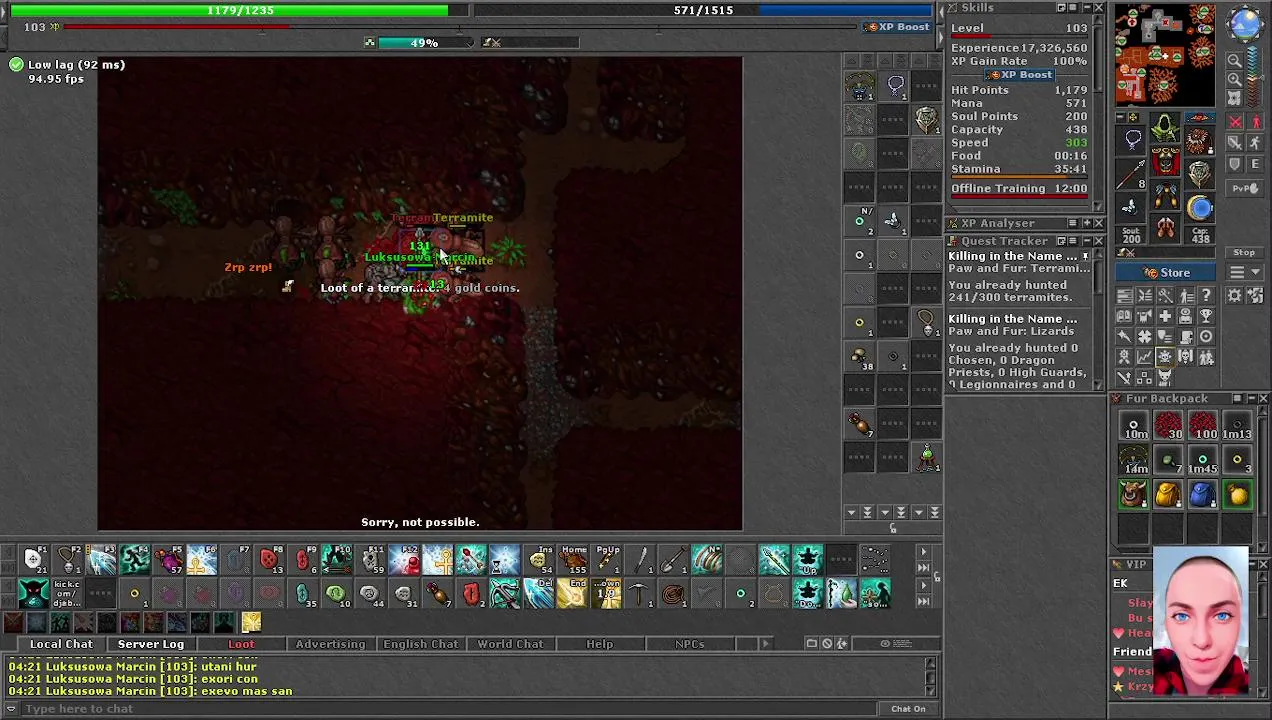Open the Advertising chat tab

(x=331, y=644)
